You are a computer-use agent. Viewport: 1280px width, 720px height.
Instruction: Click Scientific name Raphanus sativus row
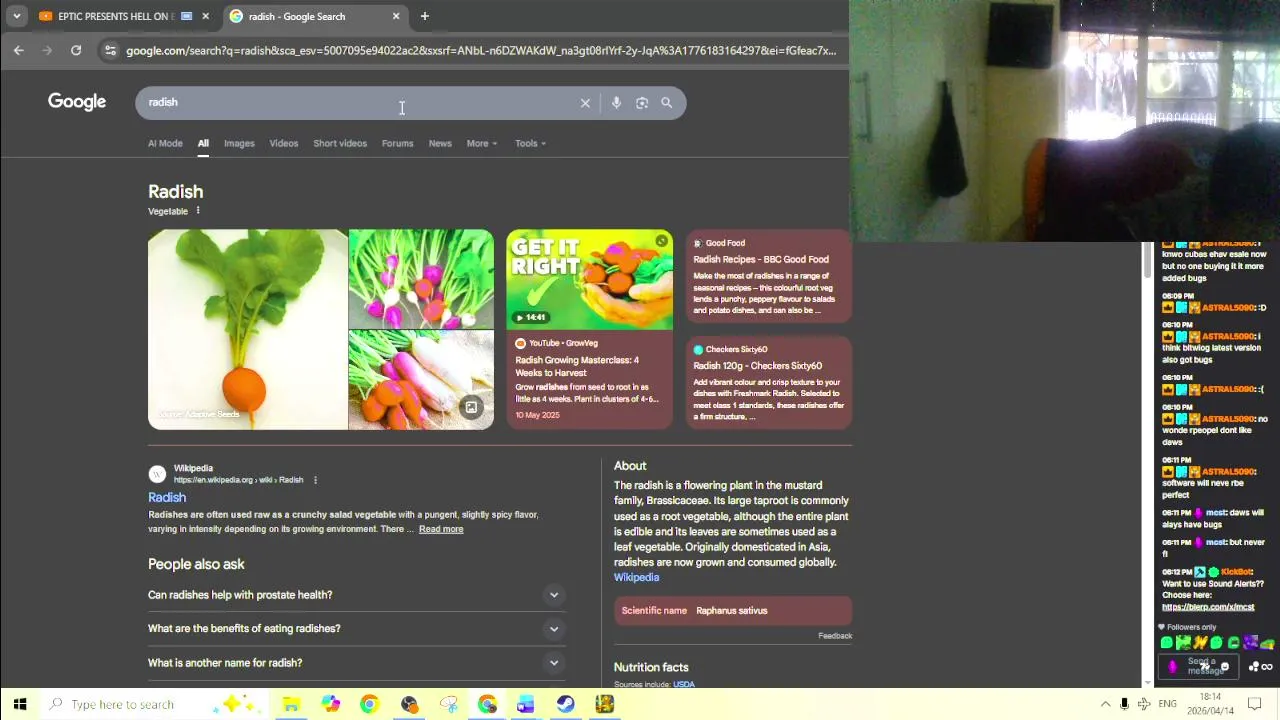[733, 611]
